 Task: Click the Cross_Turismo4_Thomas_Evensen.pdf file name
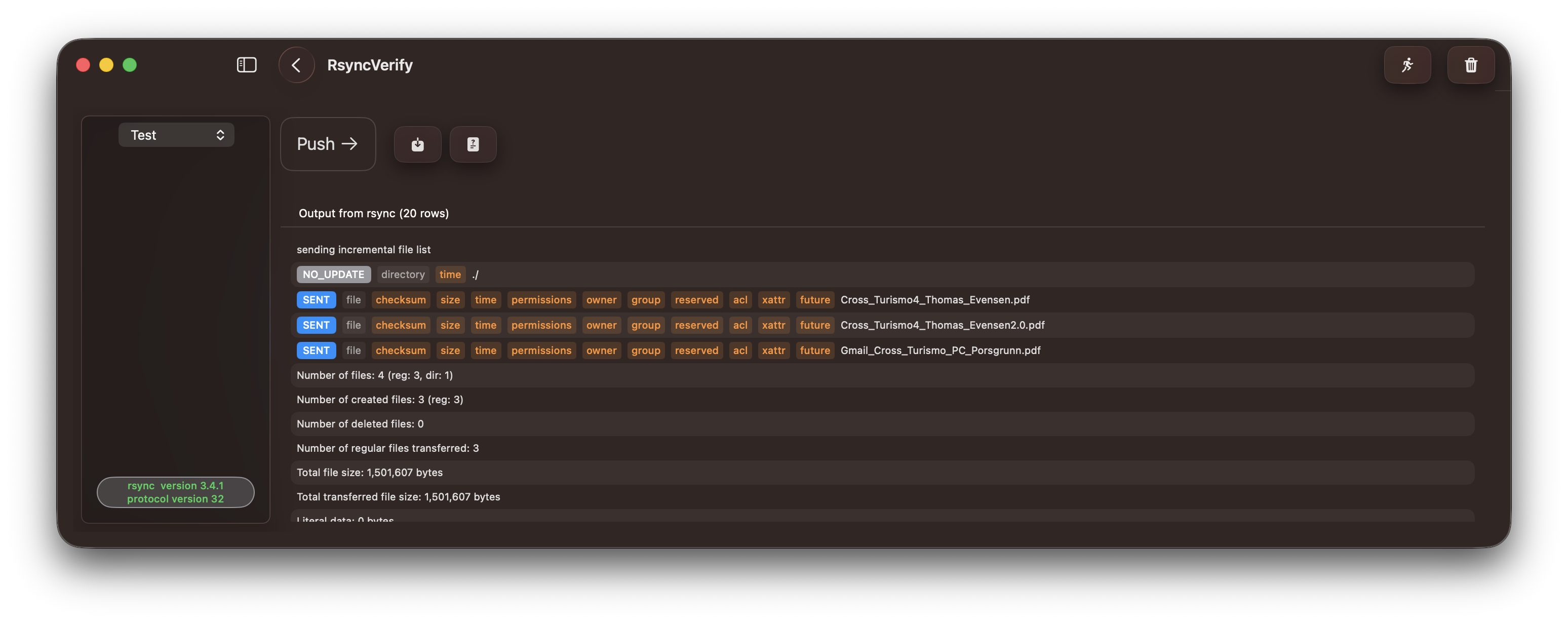934,300
